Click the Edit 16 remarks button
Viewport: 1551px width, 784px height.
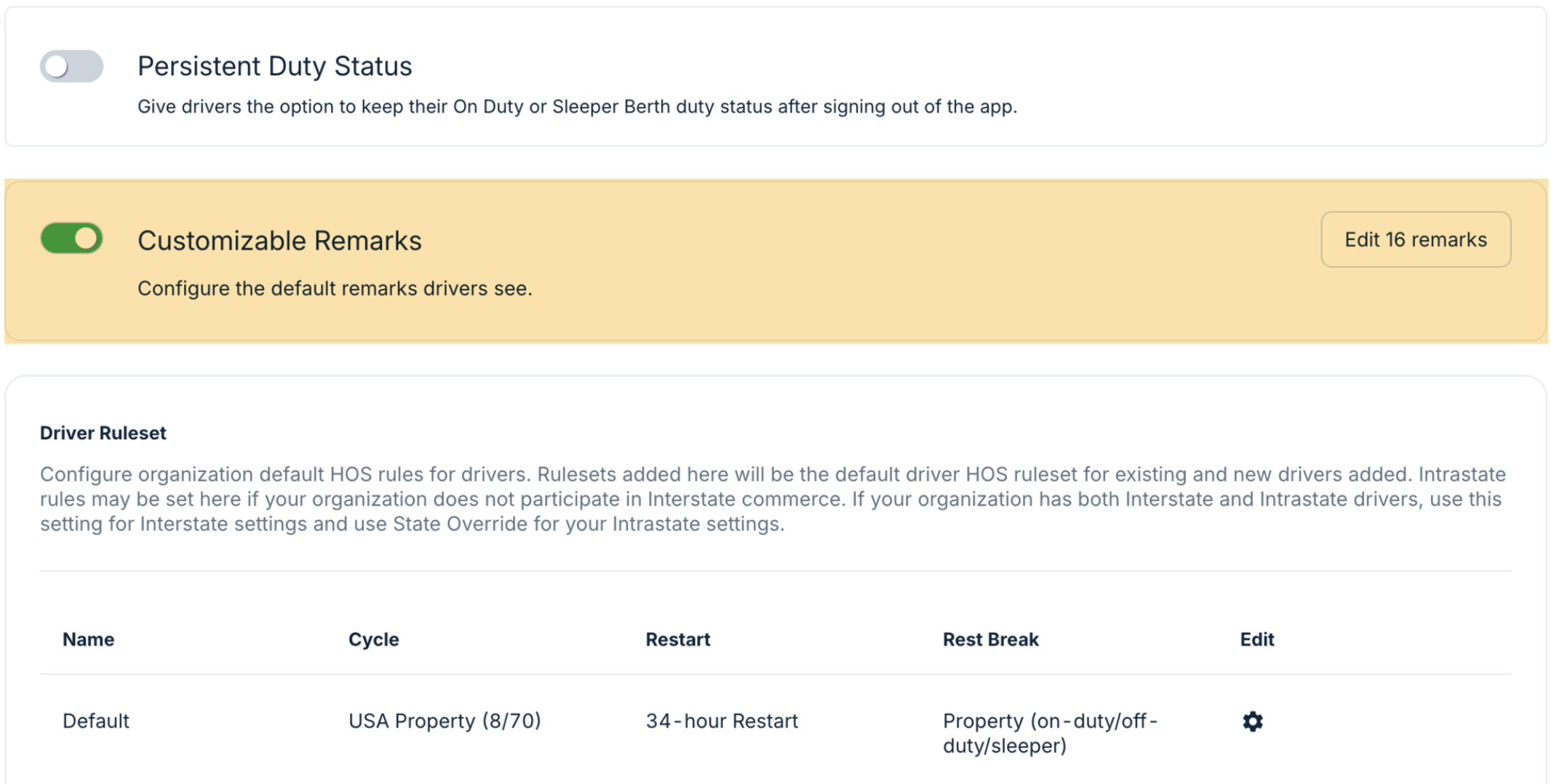coord(1415,239)
